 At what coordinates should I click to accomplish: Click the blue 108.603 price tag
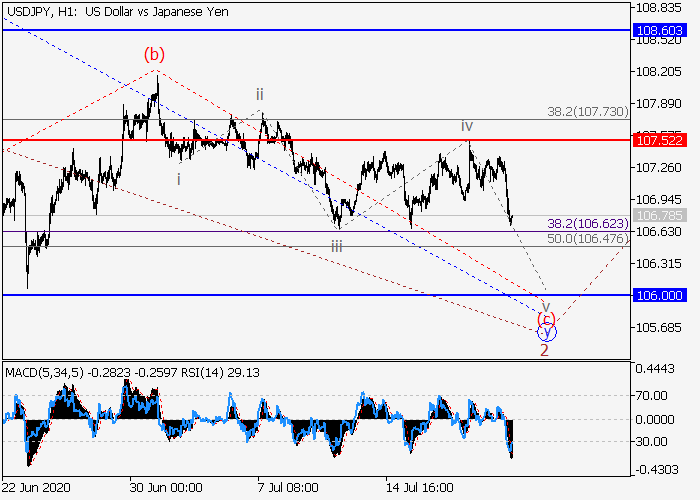coord(659,31)
